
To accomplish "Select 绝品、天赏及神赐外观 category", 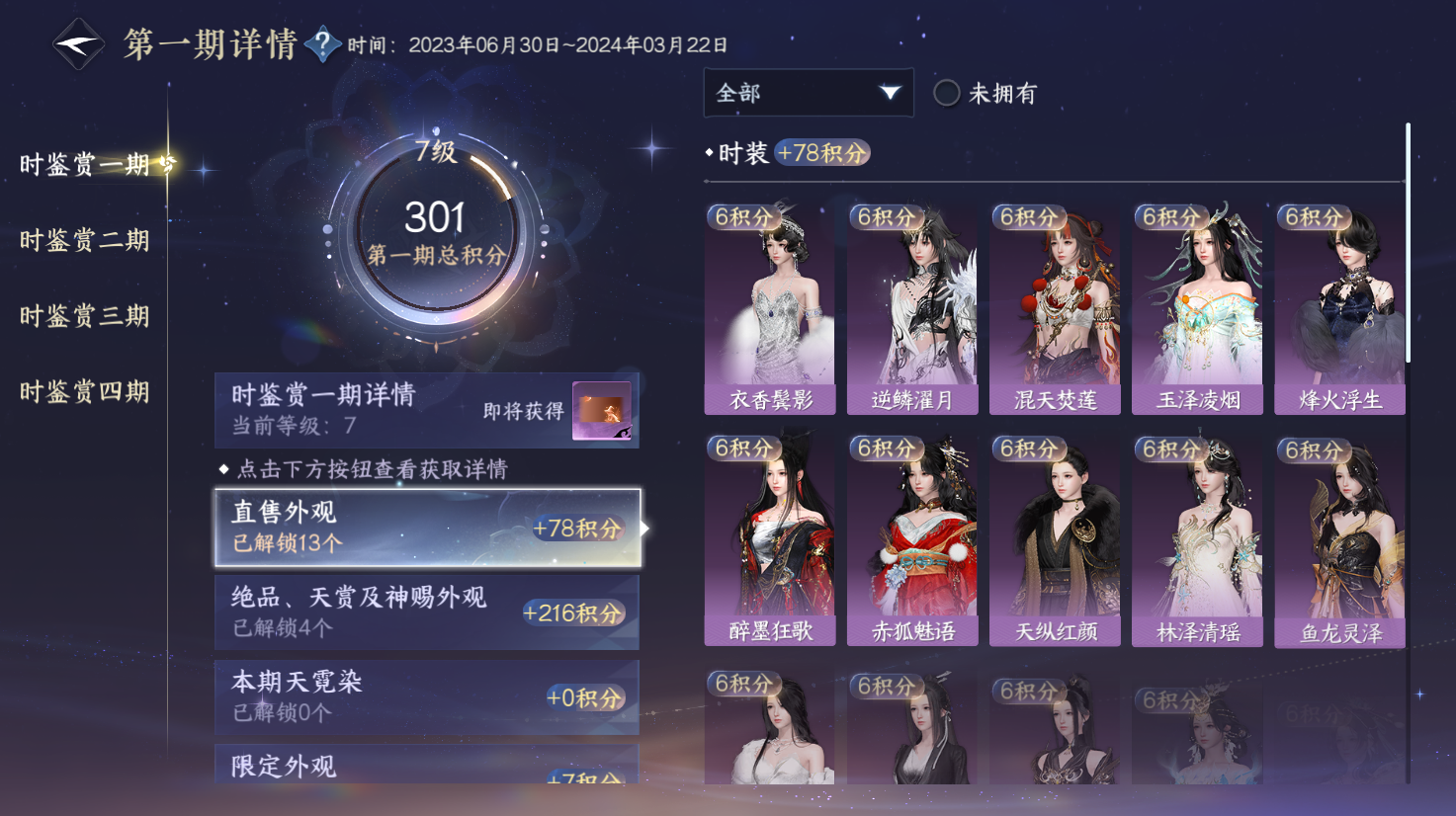I will tap(427, 612).
